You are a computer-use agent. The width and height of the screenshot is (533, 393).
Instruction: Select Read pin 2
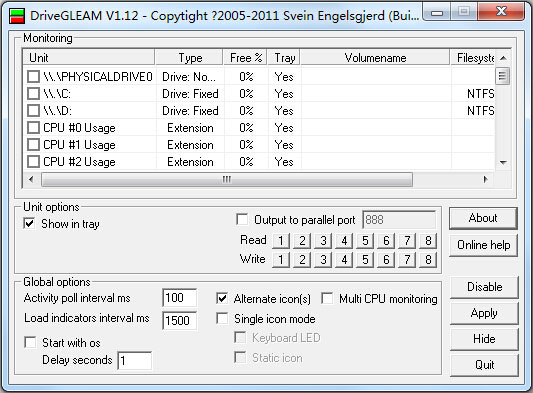tap(302, 241)
